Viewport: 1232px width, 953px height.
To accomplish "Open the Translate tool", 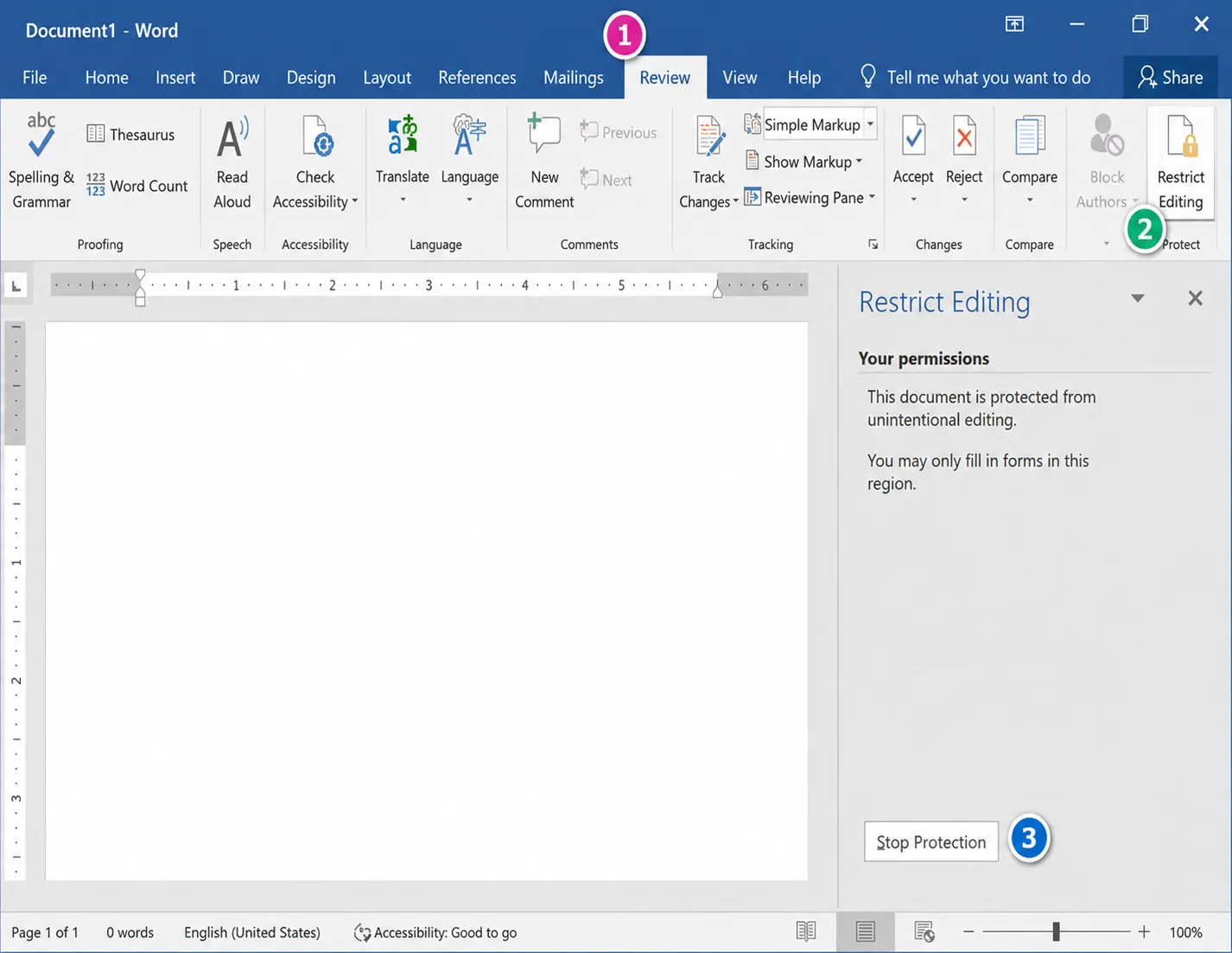I will pyautogui.click(x=402, y=149).
